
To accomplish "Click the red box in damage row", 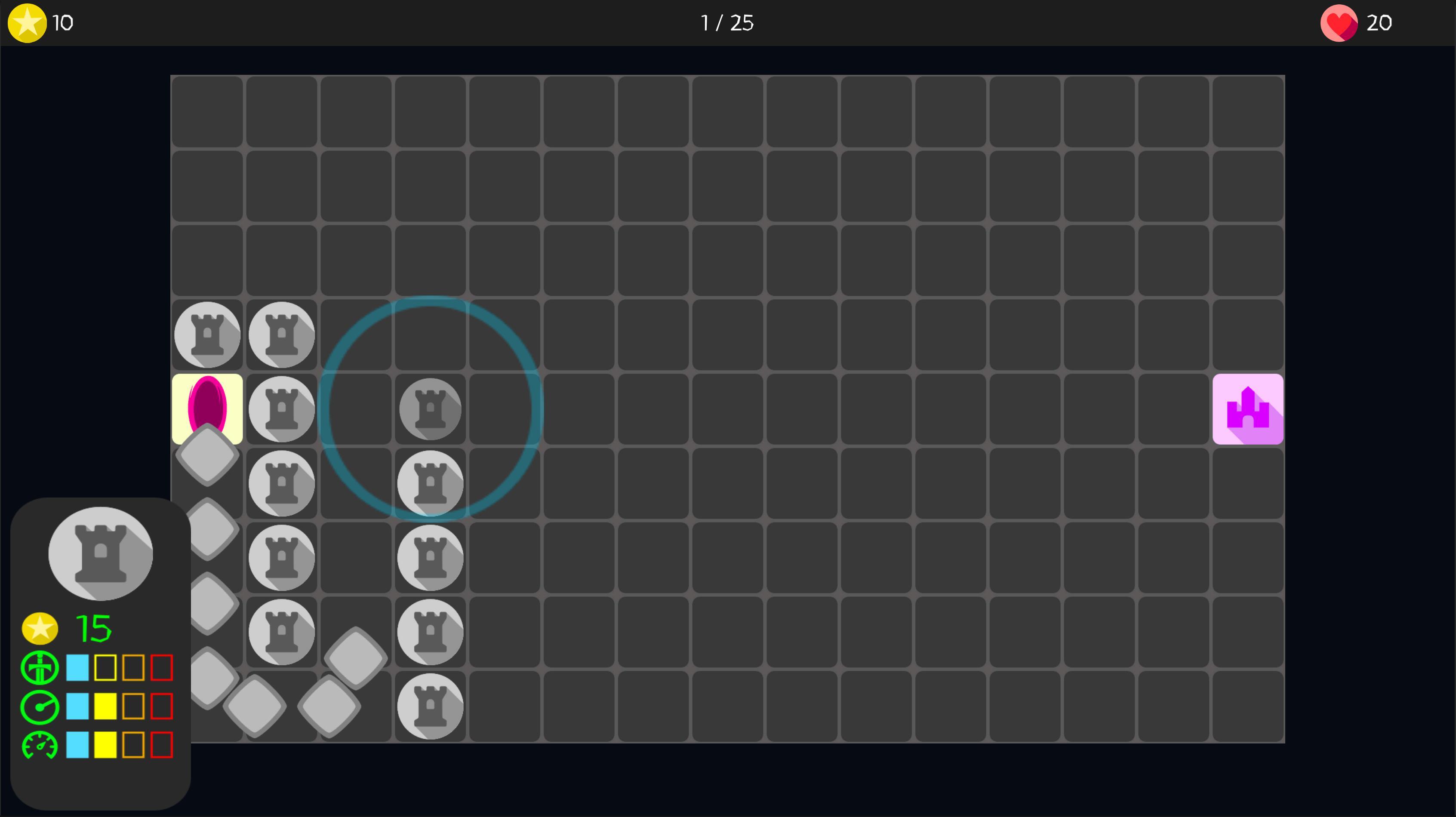I will click(162, 668).
